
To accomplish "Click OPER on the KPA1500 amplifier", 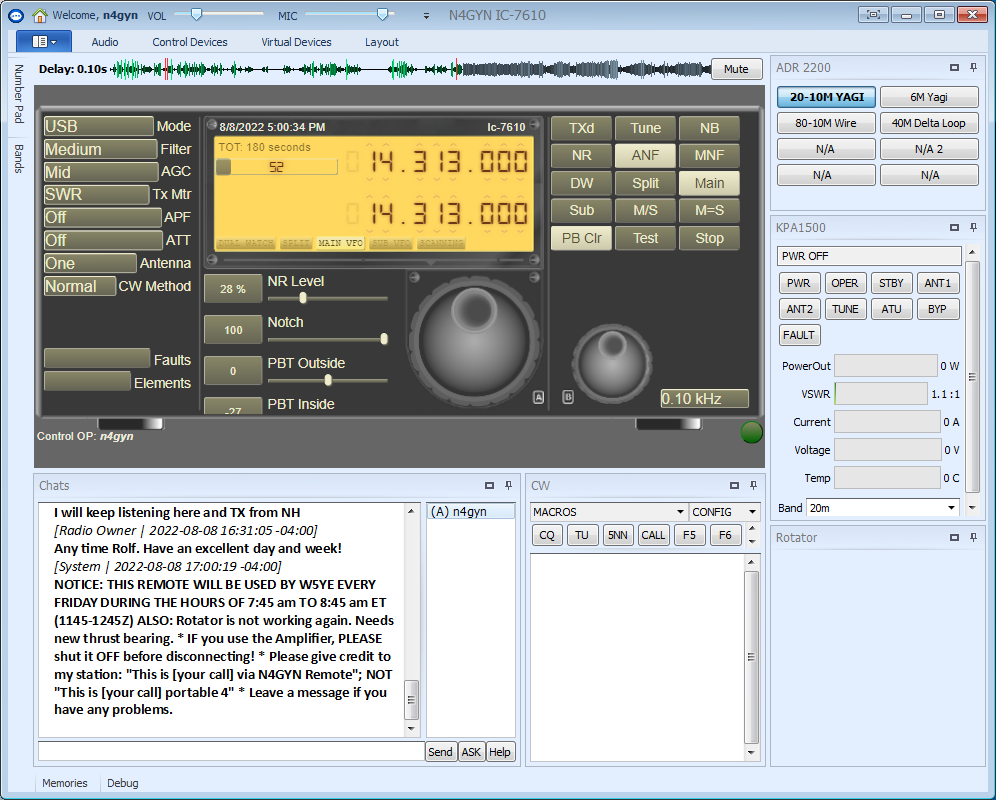I will pyautogui.click(x=844, y=283).
